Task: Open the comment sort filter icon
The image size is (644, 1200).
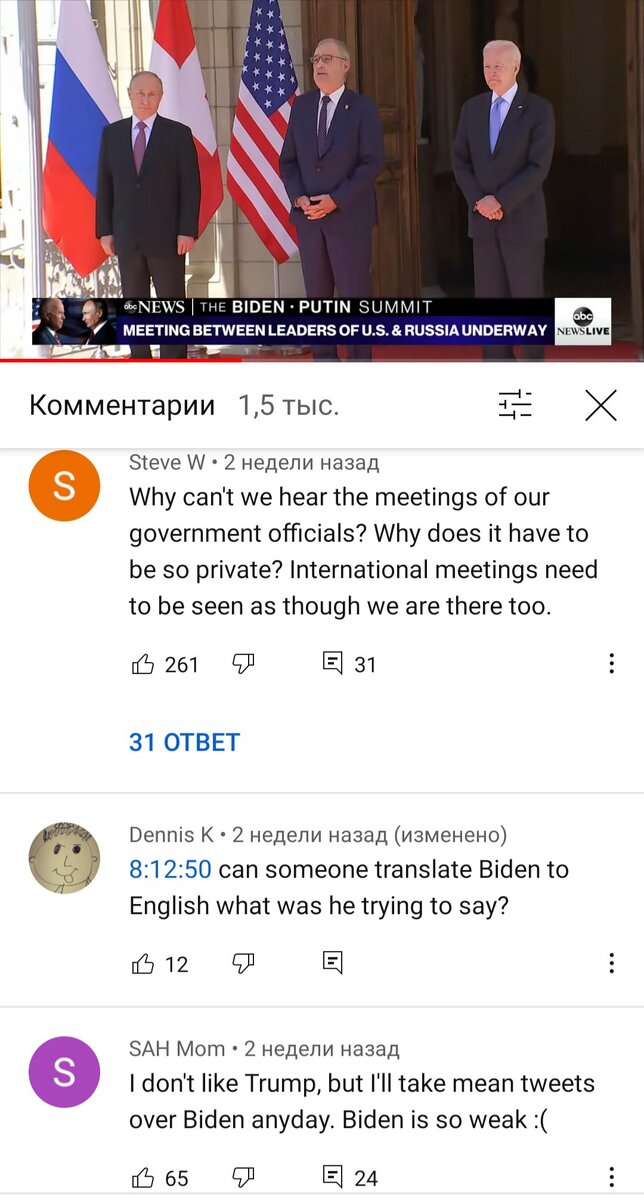Action: click(x=516, y=405)
